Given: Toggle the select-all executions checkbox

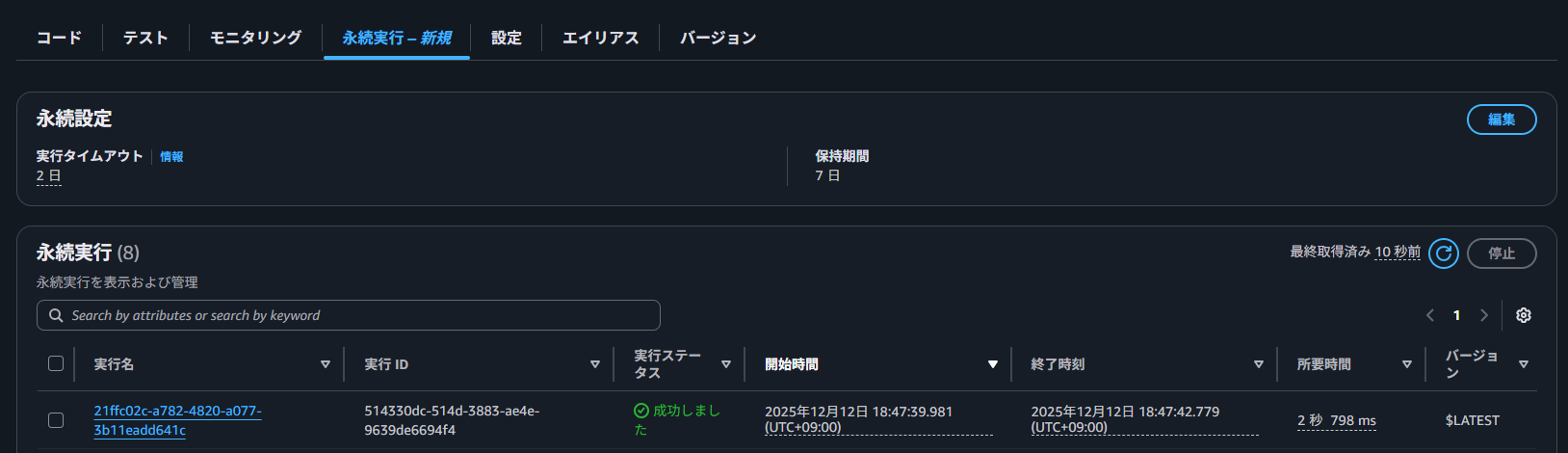Looking at the screenshot, I should [56, 363].
